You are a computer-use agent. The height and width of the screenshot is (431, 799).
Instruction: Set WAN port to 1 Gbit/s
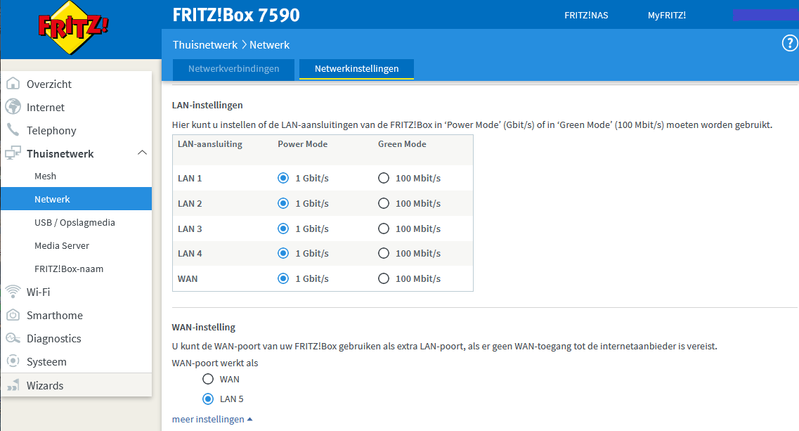283,279
